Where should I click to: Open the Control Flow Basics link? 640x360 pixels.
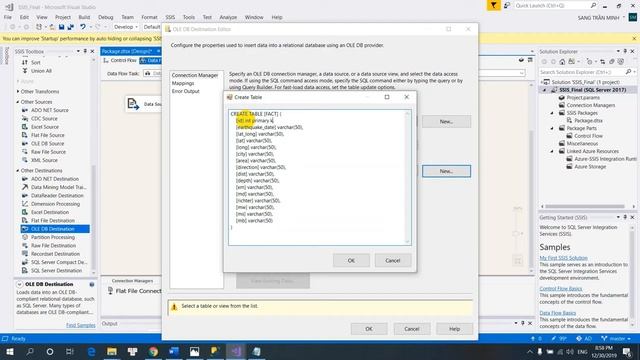[x=561, y=289]
